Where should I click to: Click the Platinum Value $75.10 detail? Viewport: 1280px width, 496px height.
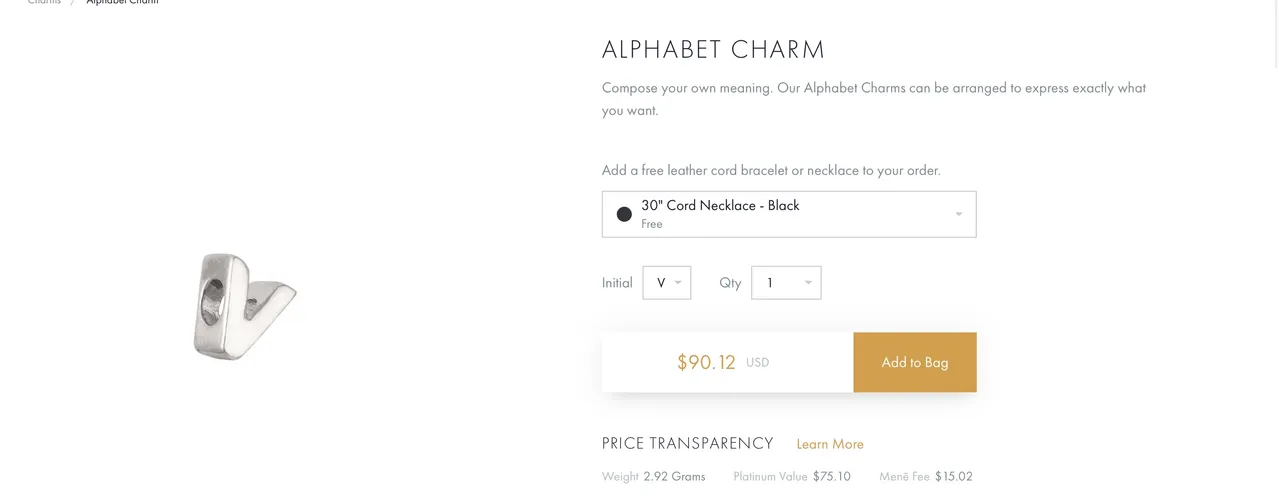[792, 476]
